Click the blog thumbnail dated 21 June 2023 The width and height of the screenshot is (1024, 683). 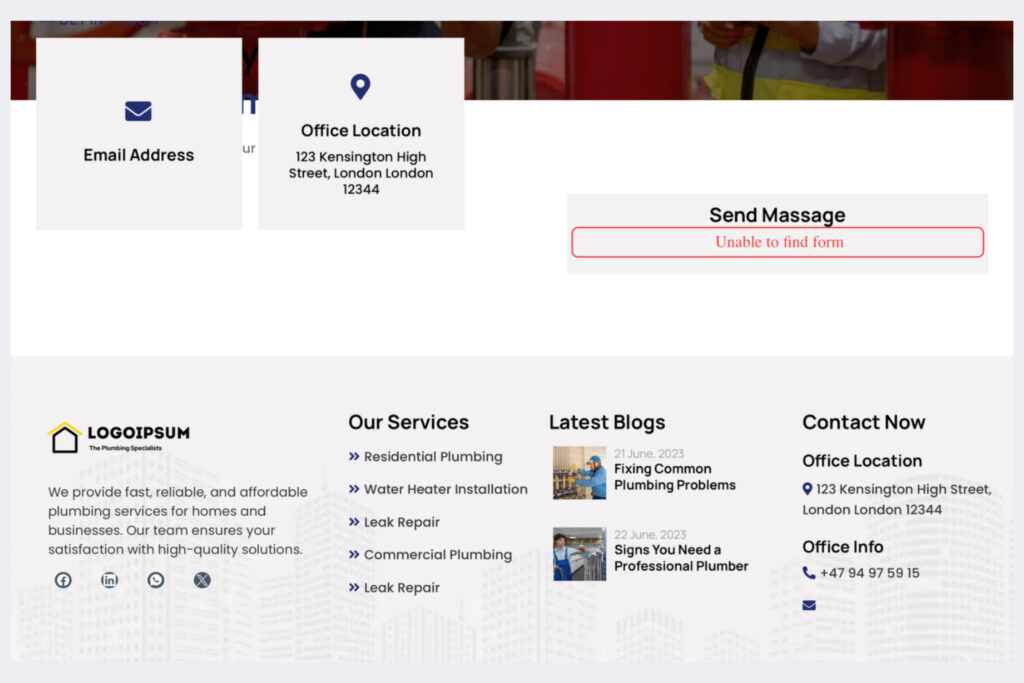[x=579, y=473]
